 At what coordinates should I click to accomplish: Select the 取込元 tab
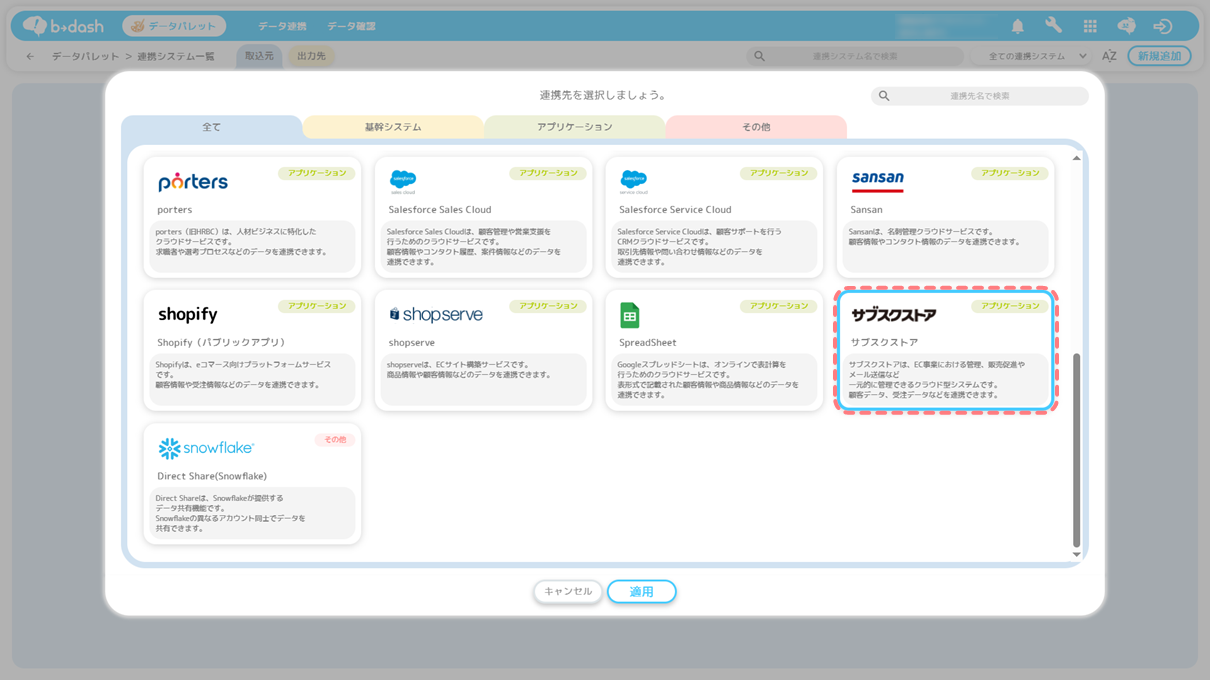pyautogui.click(x=259, y=56)
